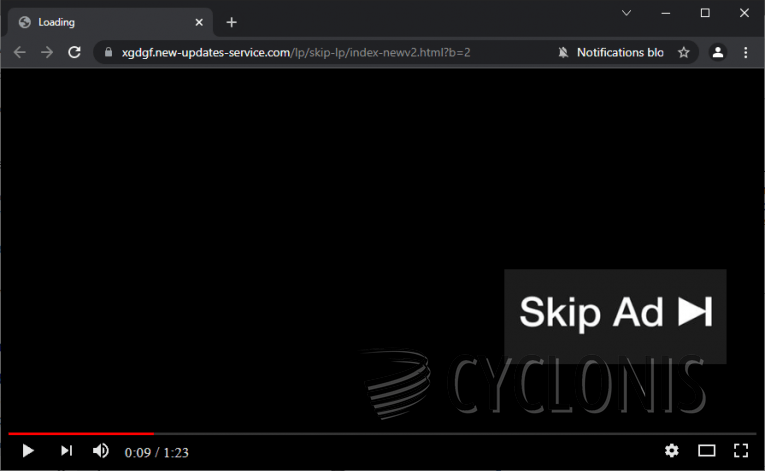
Task: Open the Chrome profile avatar icon
Action: (717, 52)
